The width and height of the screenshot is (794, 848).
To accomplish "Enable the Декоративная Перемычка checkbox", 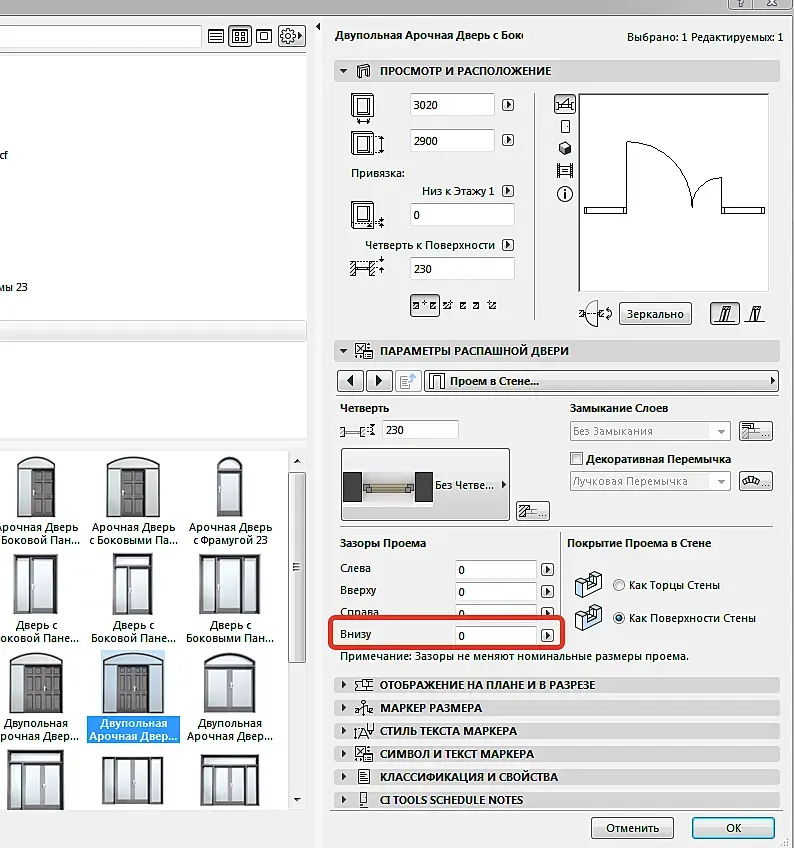I will point(577,459).
